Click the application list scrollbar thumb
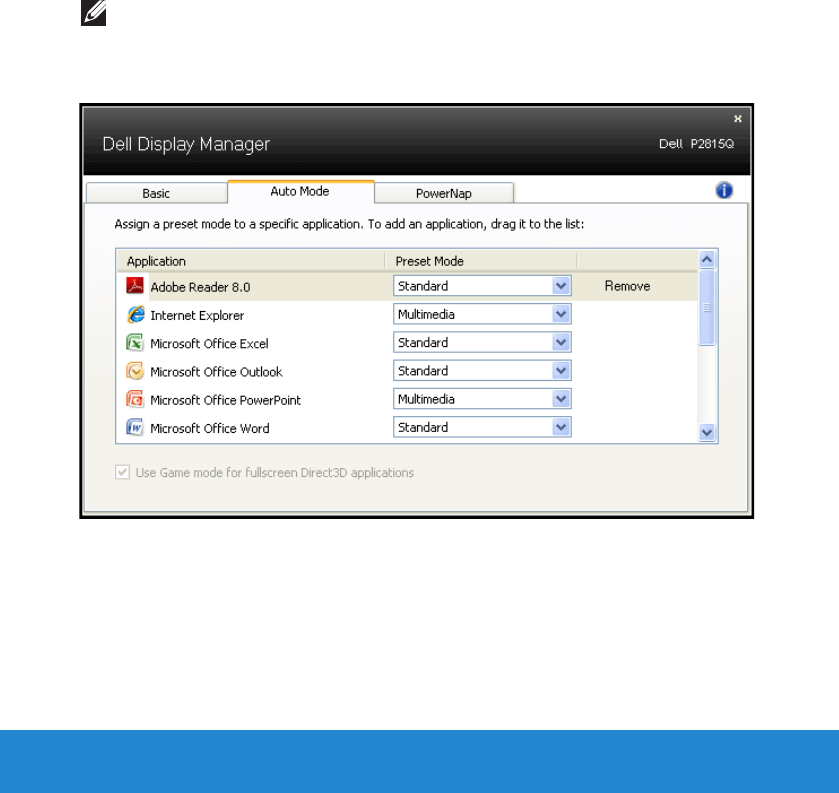 pos(707,308)
